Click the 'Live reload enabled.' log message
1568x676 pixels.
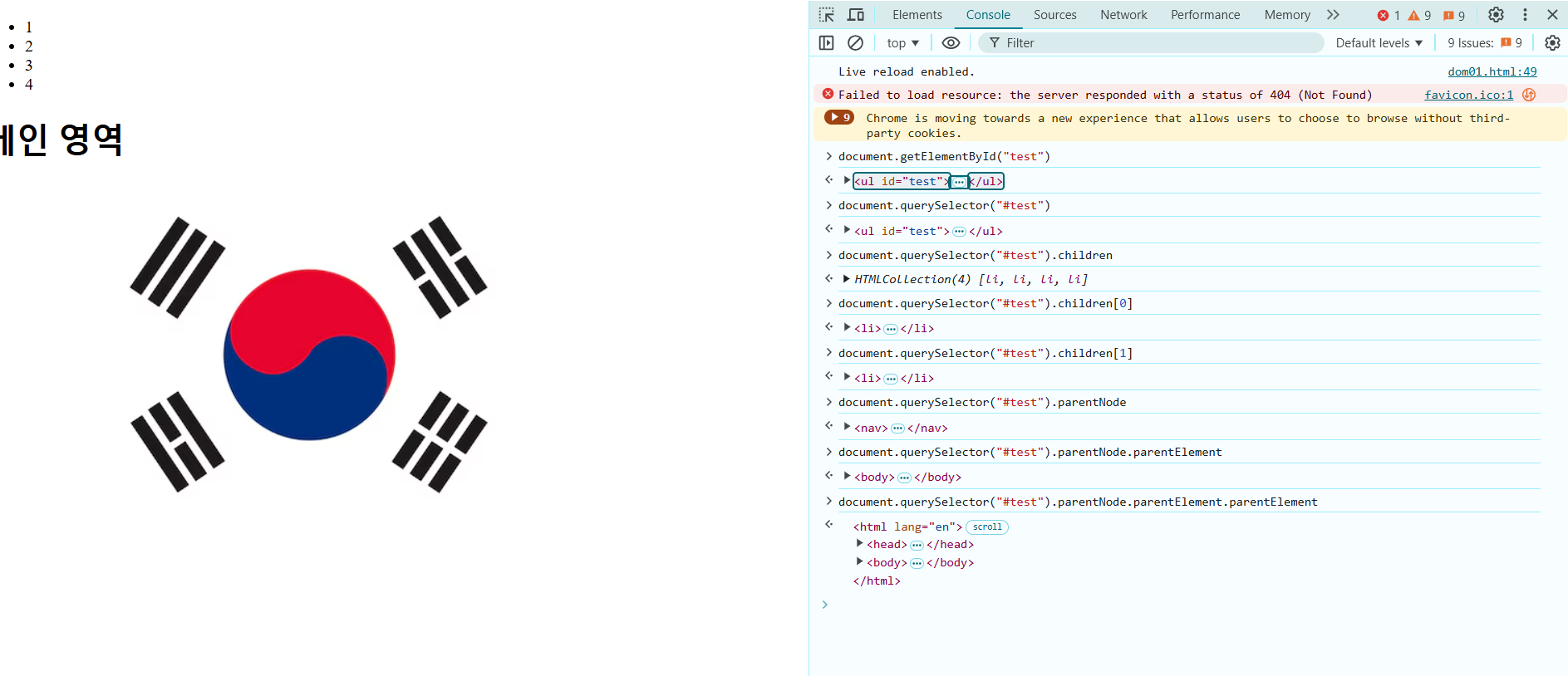point(906,72)
